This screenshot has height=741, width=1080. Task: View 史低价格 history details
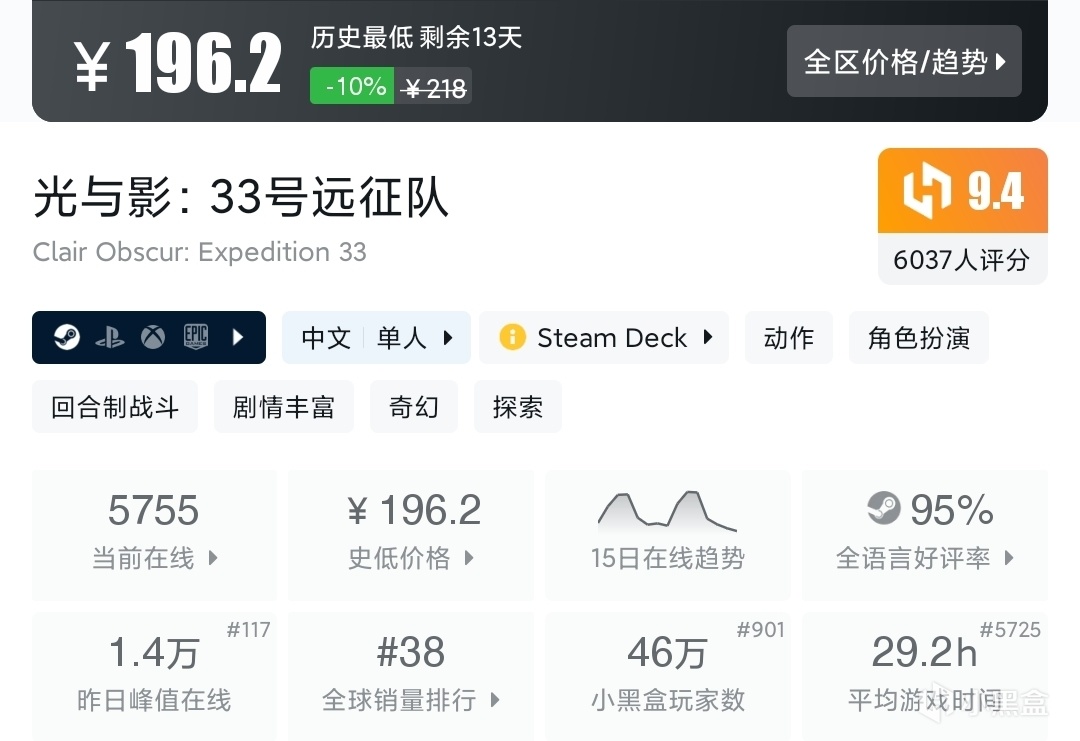click(410, 535)
